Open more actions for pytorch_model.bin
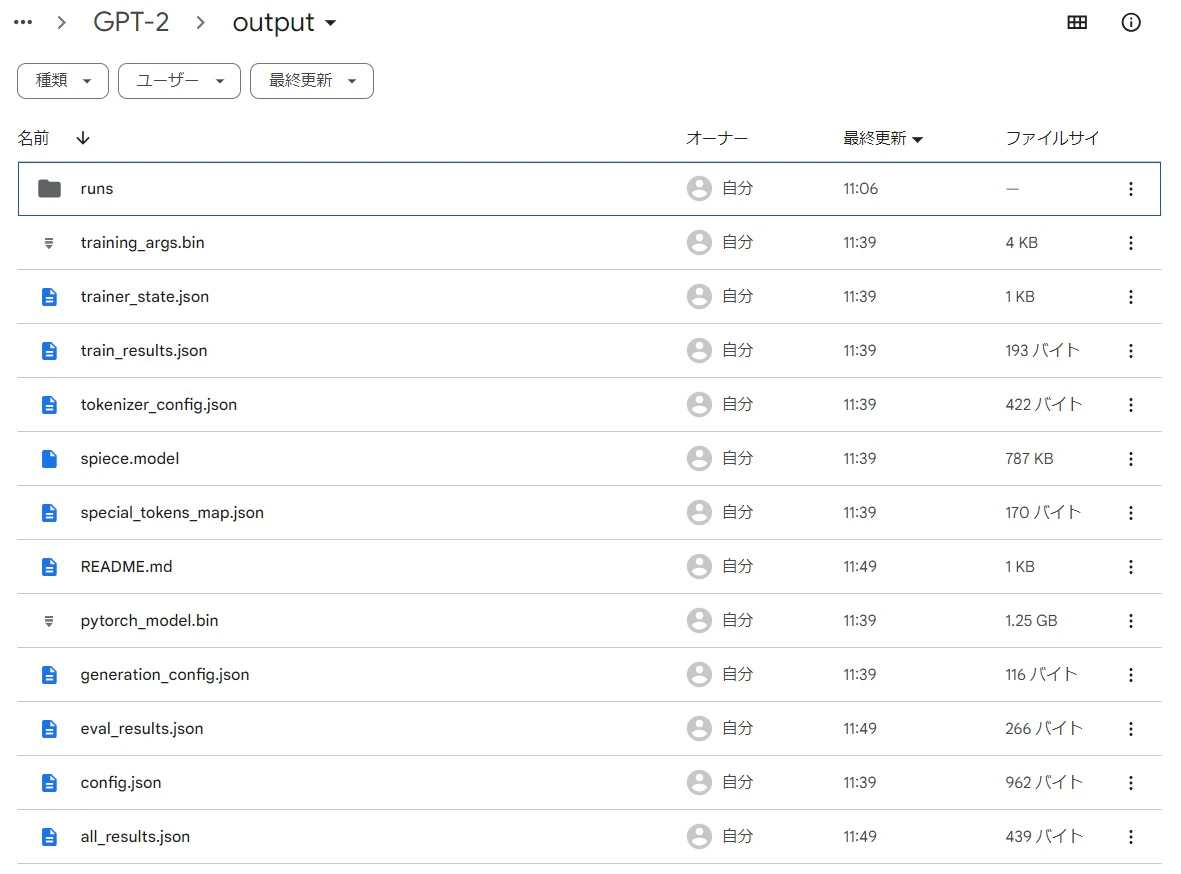Image resolution: width=1181 pixels, height=874 pixels. pos(1131,621)
